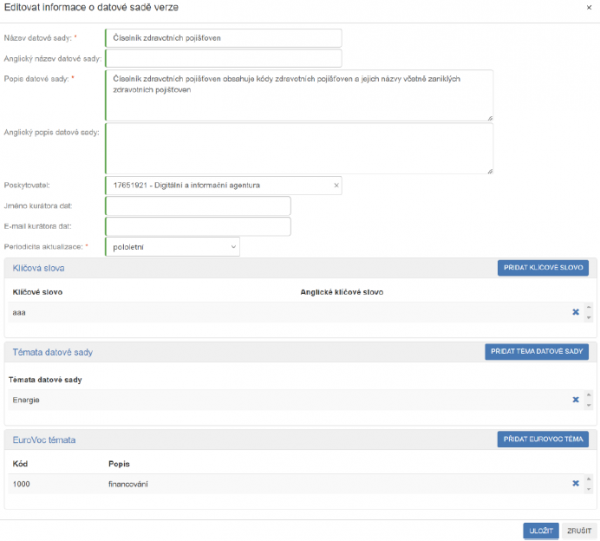The height and width of the screenshot is (541, 600).
Task: Click the Jméno kurátora dat field
Action: pyautogui.click(x=197, y=206)
